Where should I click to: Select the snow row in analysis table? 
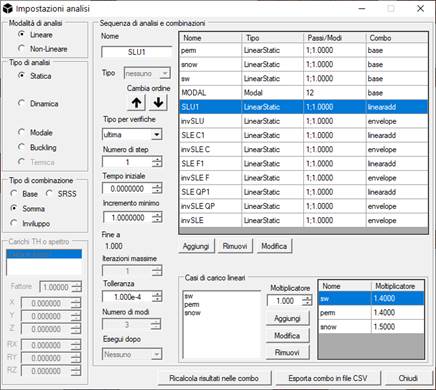pyautogui.click(x=304, y=64)
